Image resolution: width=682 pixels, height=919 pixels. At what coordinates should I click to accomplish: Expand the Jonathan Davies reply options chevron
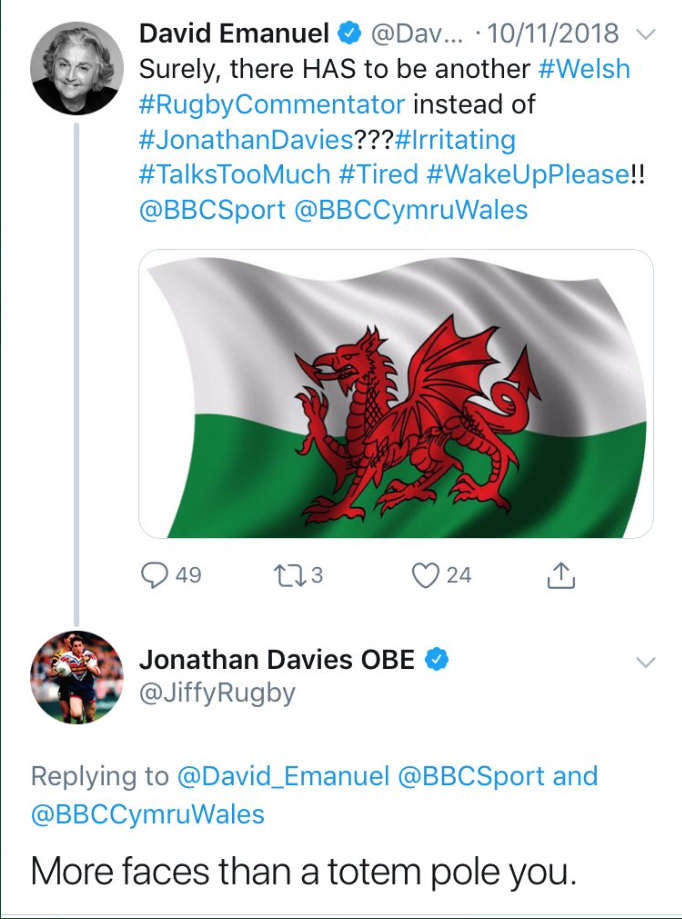(x=646, y=662)
